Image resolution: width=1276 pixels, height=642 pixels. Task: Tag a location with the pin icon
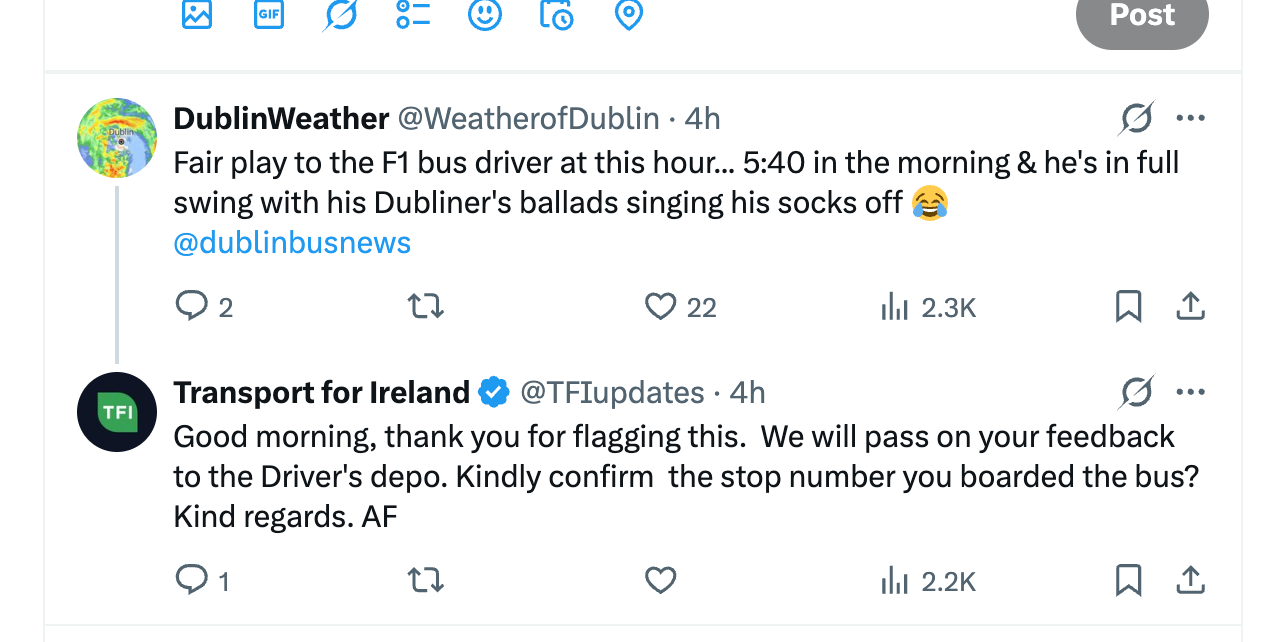(x=628, y=14)
